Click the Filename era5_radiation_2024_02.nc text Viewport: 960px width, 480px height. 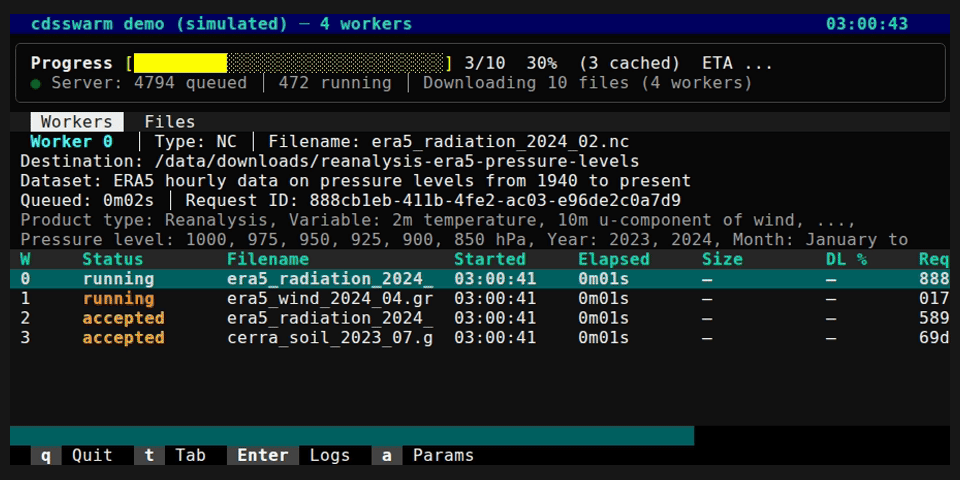pyautogui.click(x=449, y=142)
